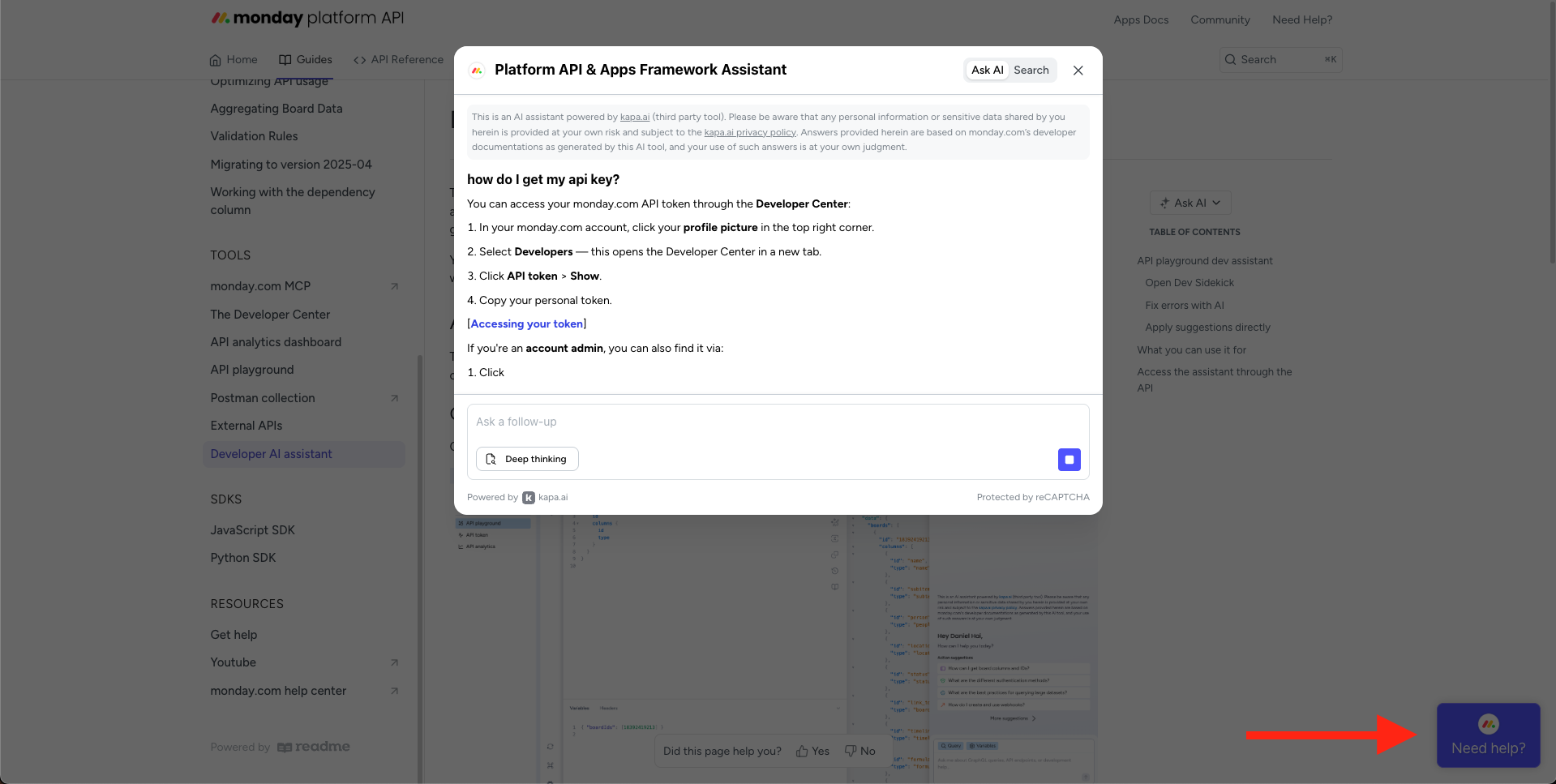
Task: Open The Developer Center page
Action: pos(270,315)
